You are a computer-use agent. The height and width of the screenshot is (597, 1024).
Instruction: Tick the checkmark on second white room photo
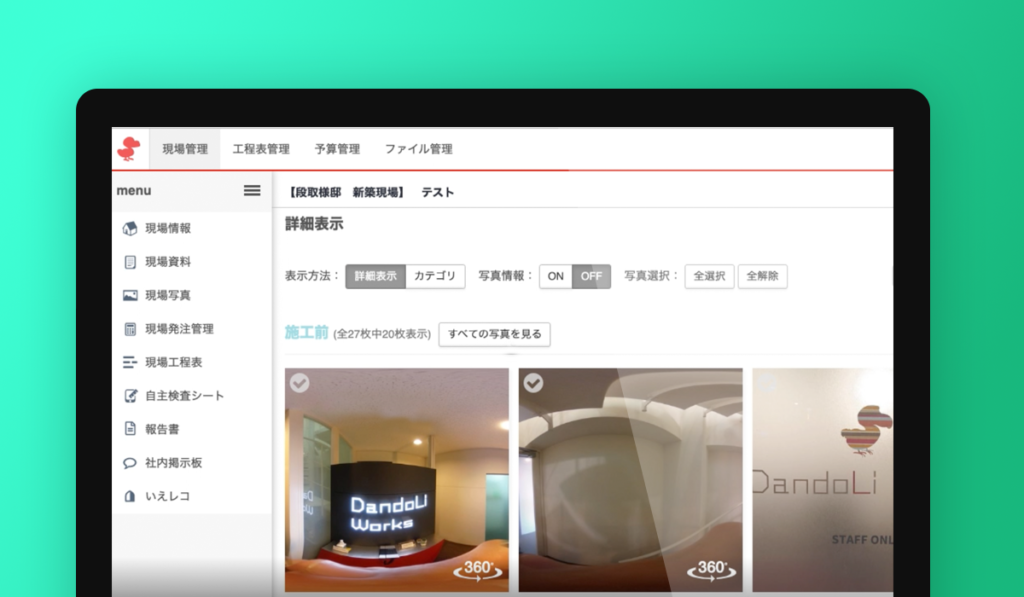click(534, 383)
